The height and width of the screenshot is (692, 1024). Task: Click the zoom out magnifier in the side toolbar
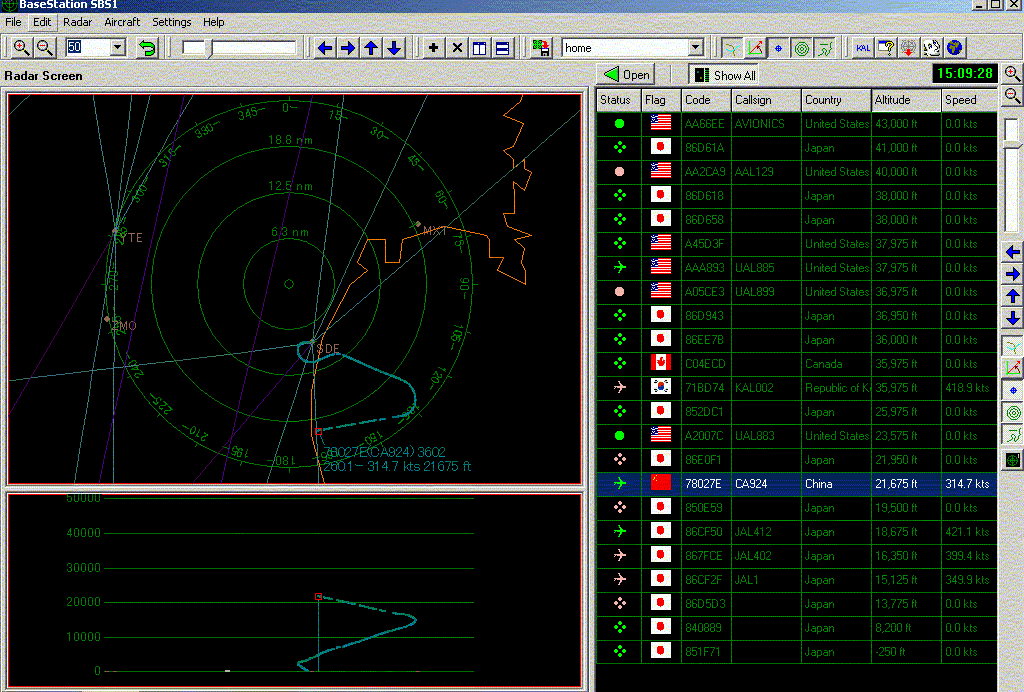(1012, 96)
